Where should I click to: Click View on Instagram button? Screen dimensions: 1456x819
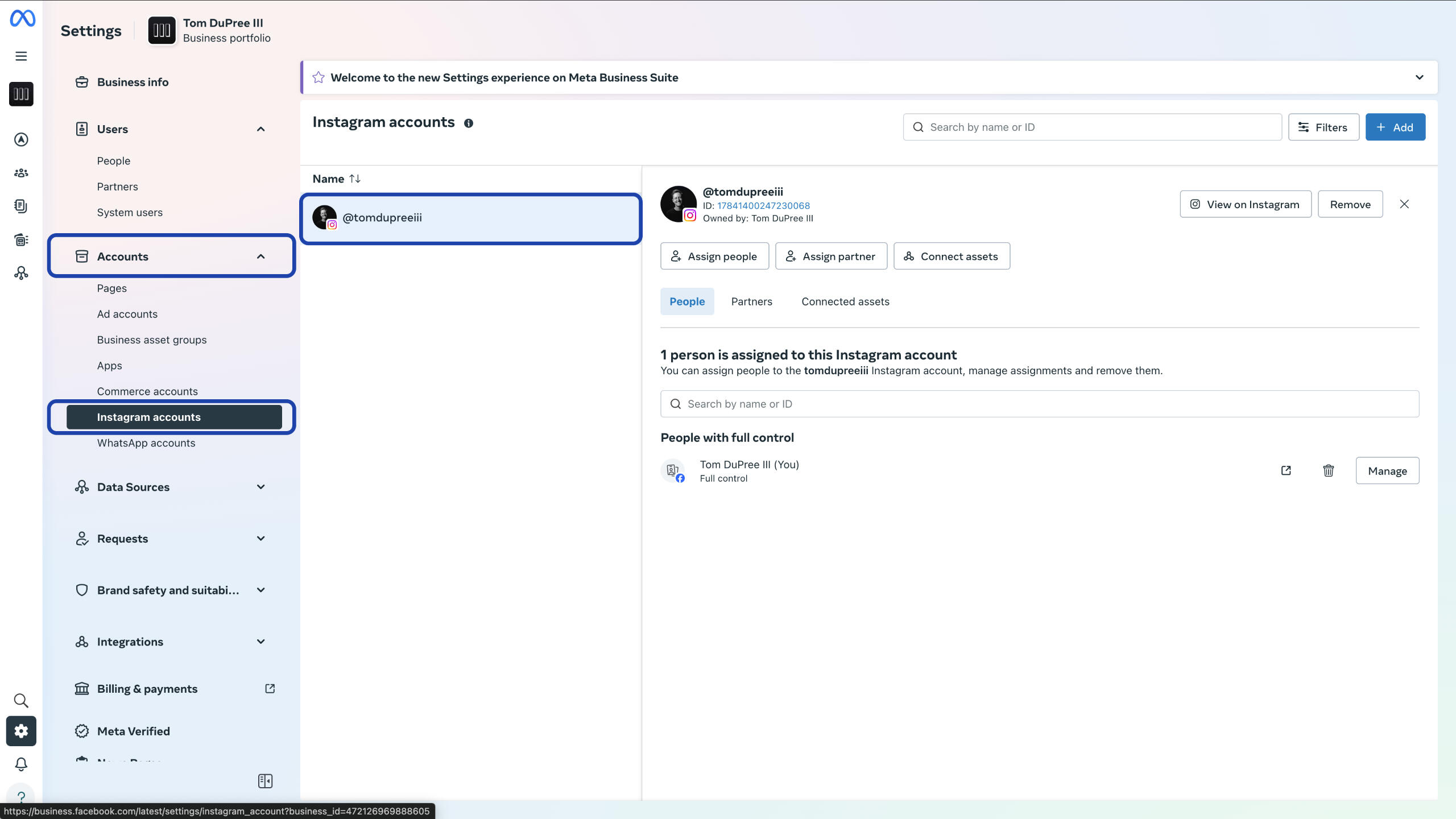coord(1246,204)
